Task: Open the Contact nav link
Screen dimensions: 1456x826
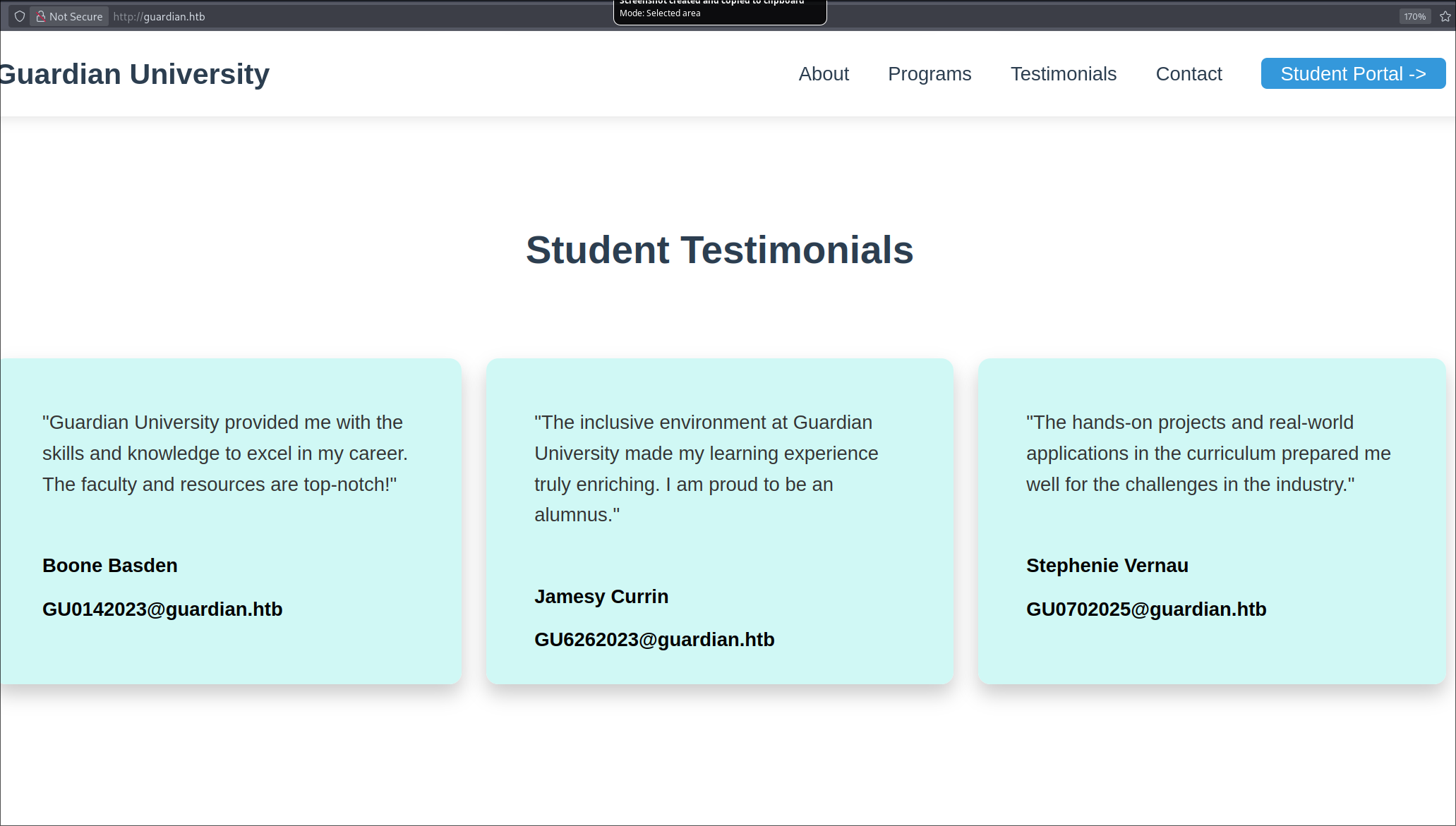Action: (1189, 73)
